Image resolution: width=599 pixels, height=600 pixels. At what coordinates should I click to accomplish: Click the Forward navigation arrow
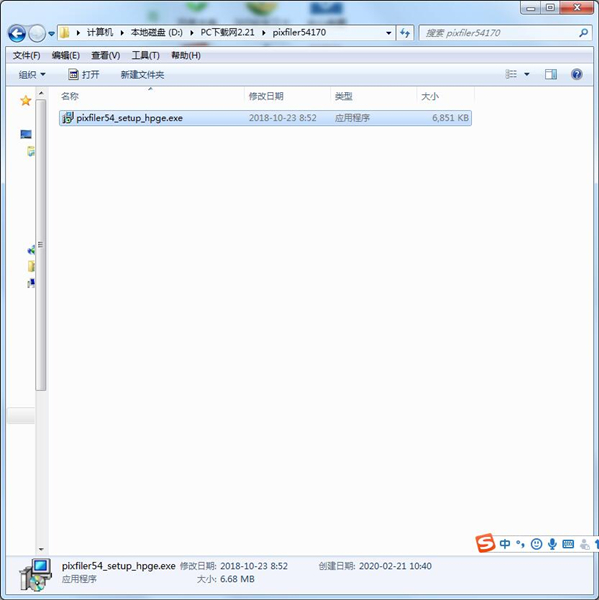click(x=37, y=34)
